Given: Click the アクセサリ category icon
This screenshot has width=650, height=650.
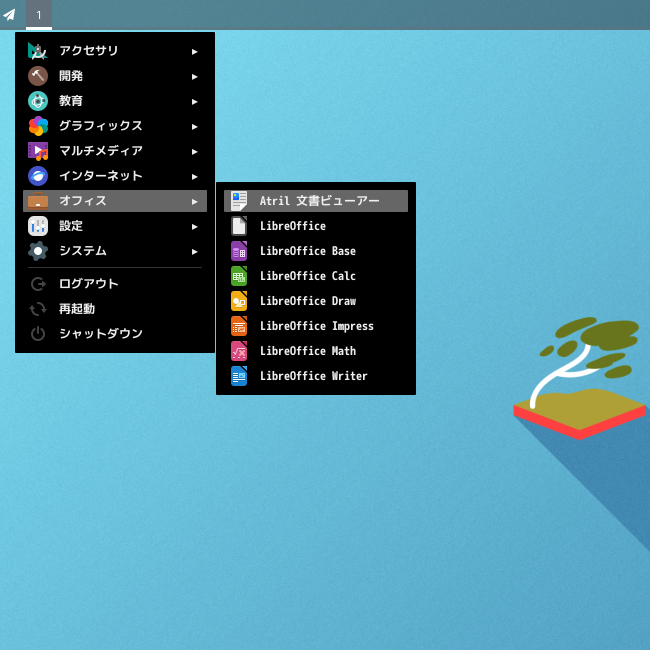Looking at the screenshot, I should (x=38, y=51).
